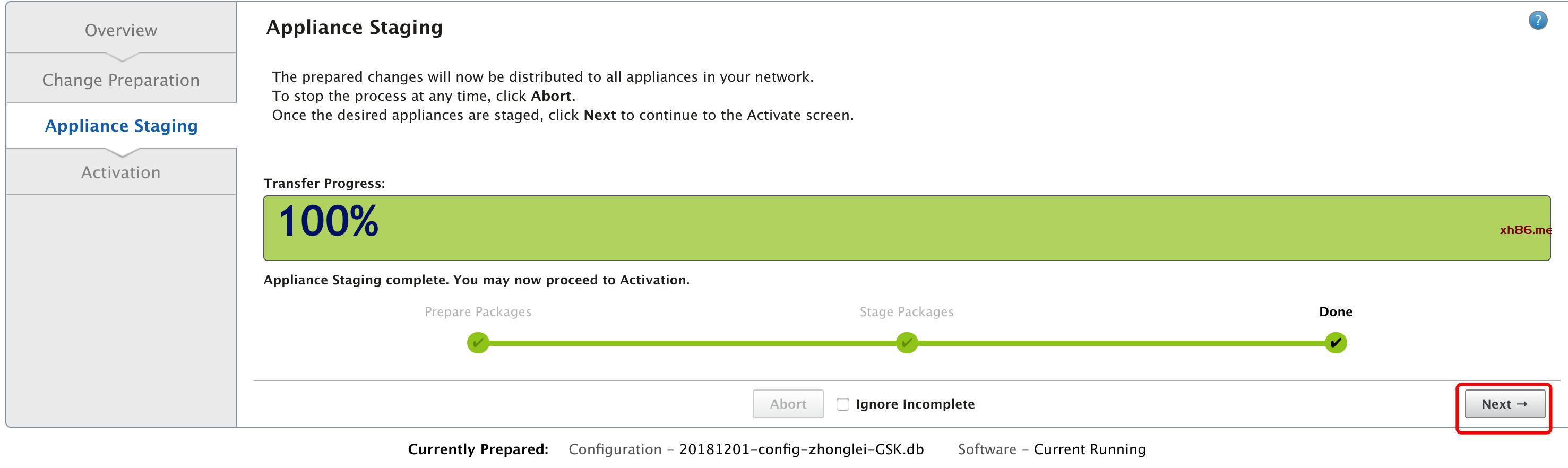
Task: Click the Done step checkmark circle
Action: tap(1336, 343)
